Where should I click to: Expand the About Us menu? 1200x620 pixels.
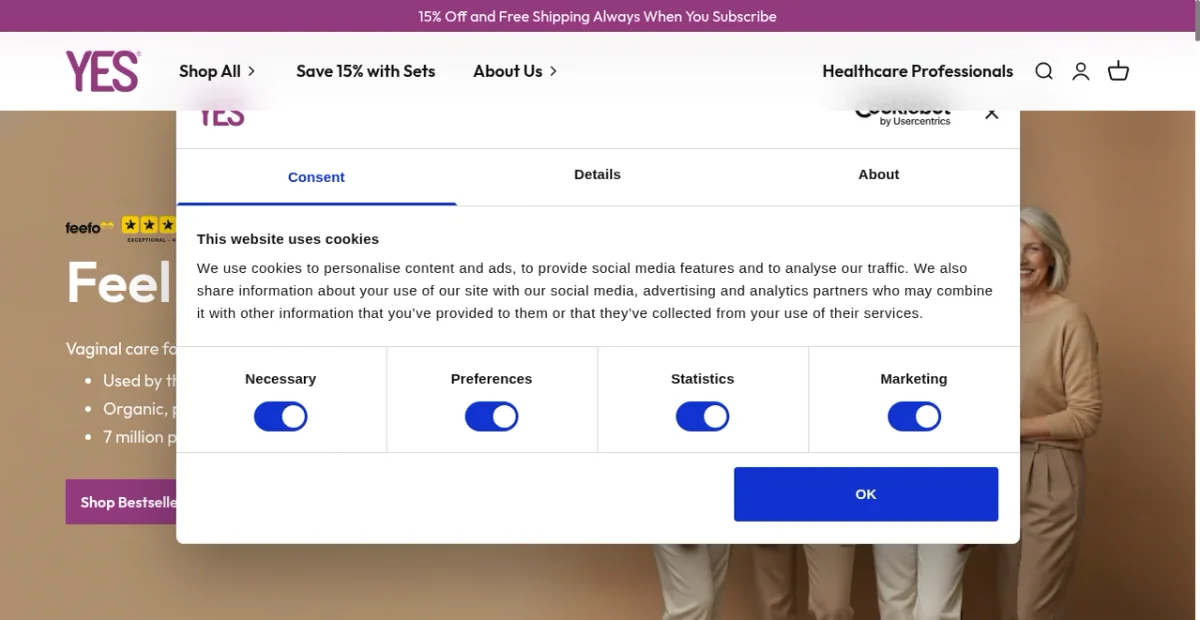click(x=515, y=71)
